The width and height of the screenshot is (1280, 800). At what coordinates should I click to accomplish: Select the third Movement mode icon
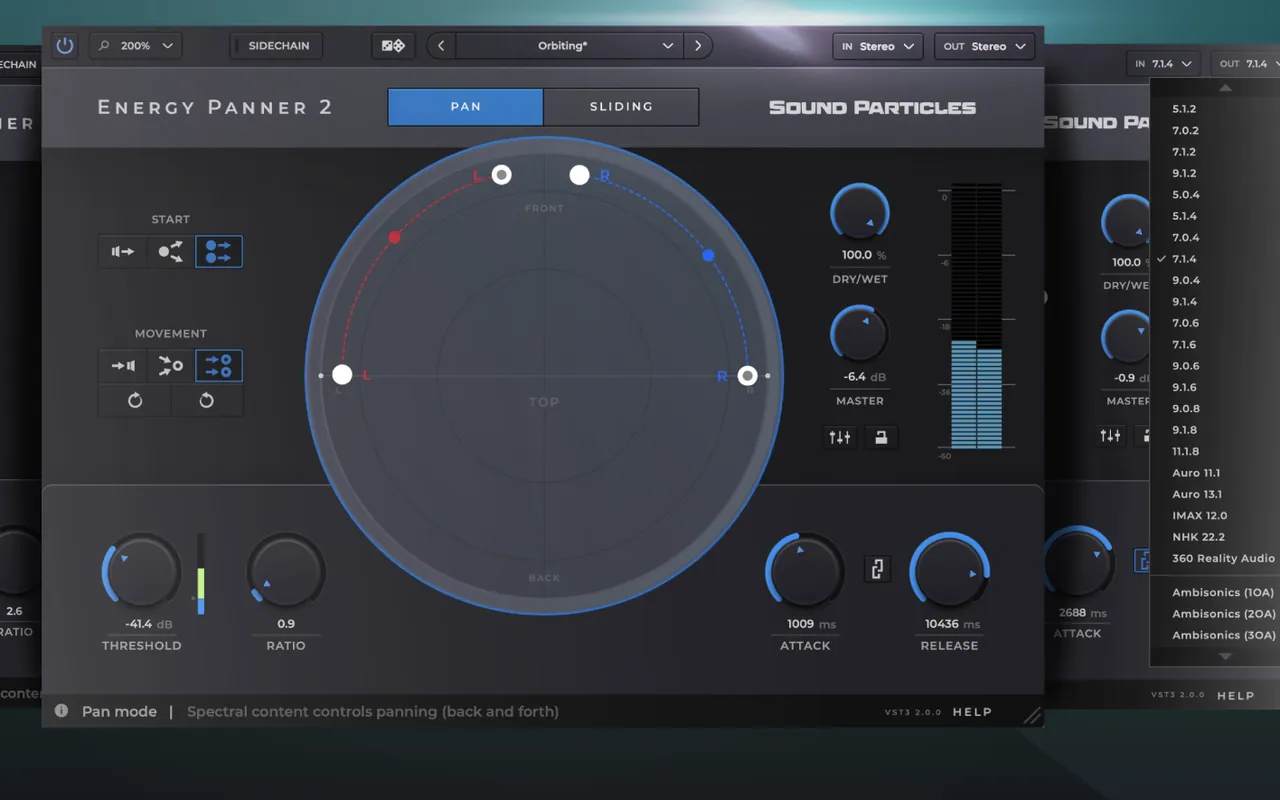(219, 366)
